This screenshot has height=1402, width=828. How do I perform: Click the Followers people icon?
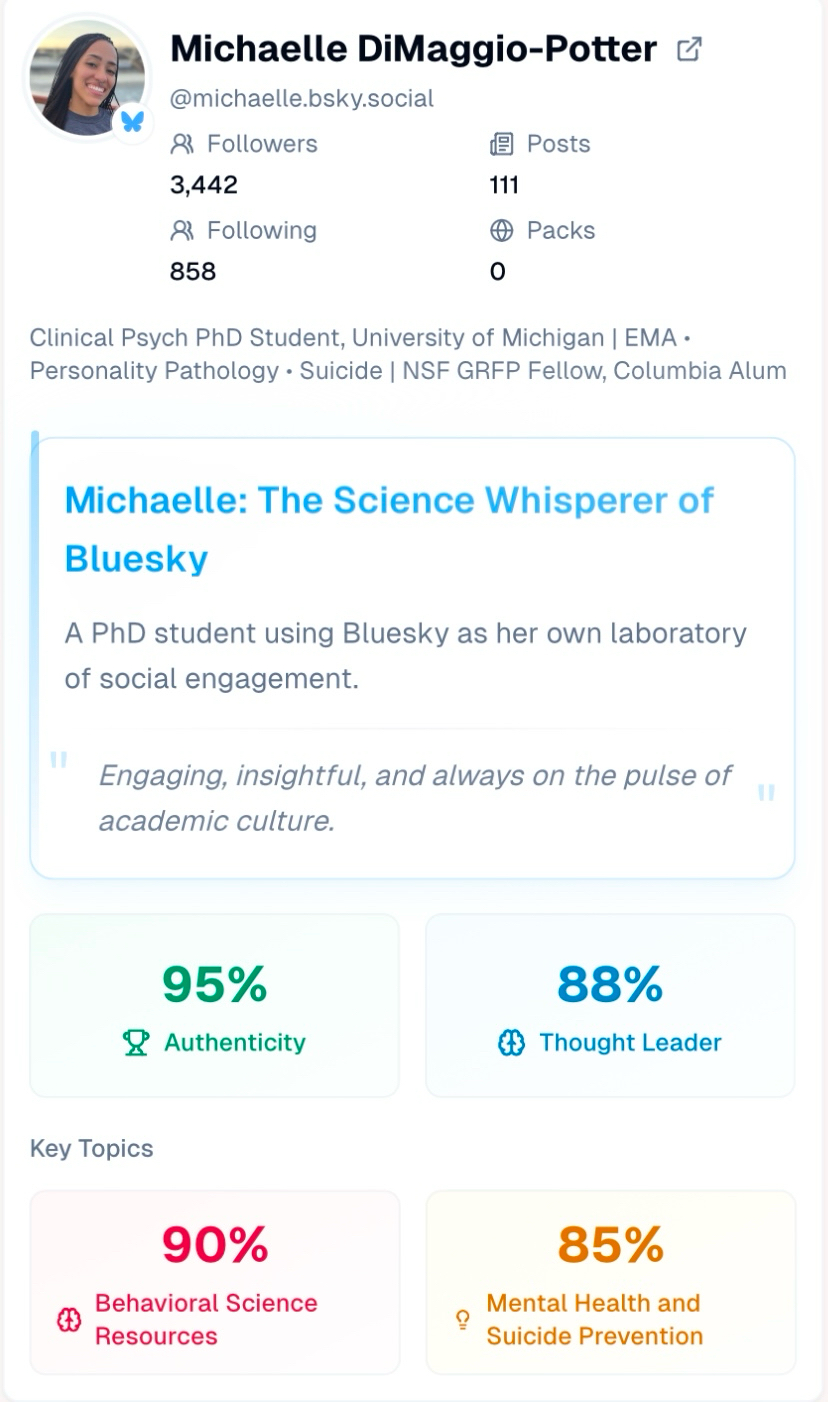(182, 144)
